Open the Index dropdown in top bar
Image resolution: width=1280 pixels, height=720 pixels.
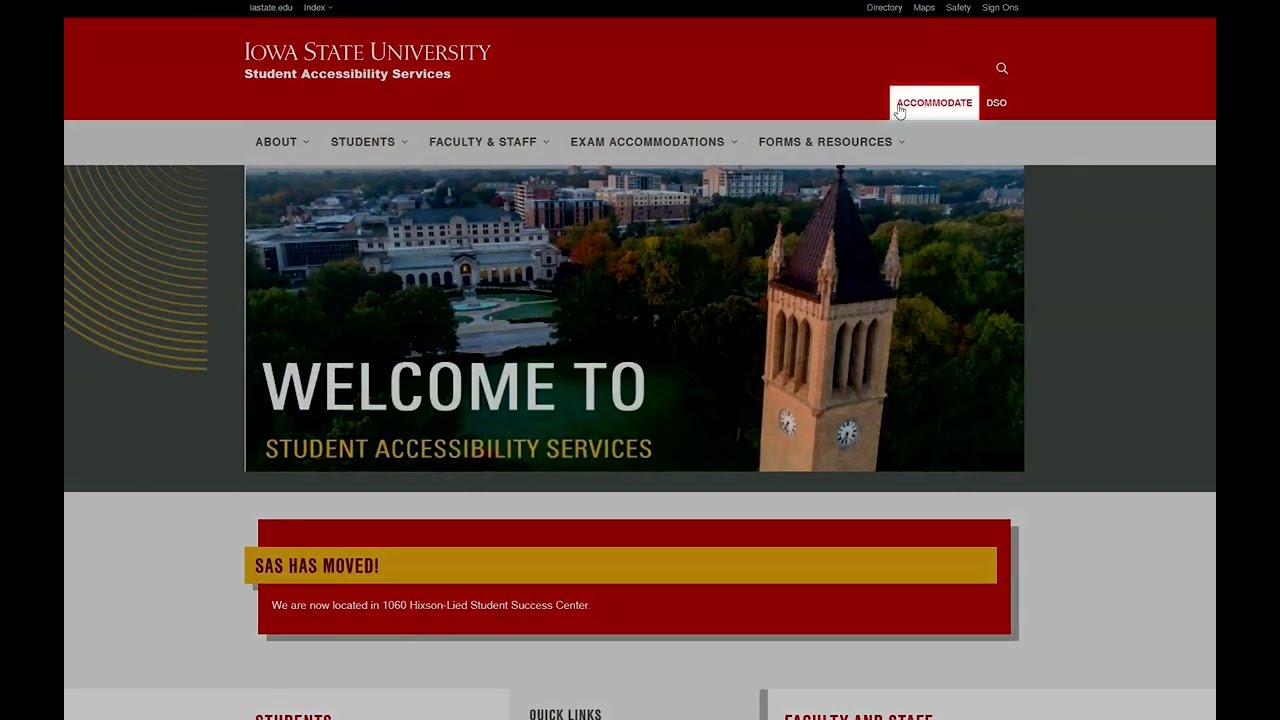coord(318,7)
